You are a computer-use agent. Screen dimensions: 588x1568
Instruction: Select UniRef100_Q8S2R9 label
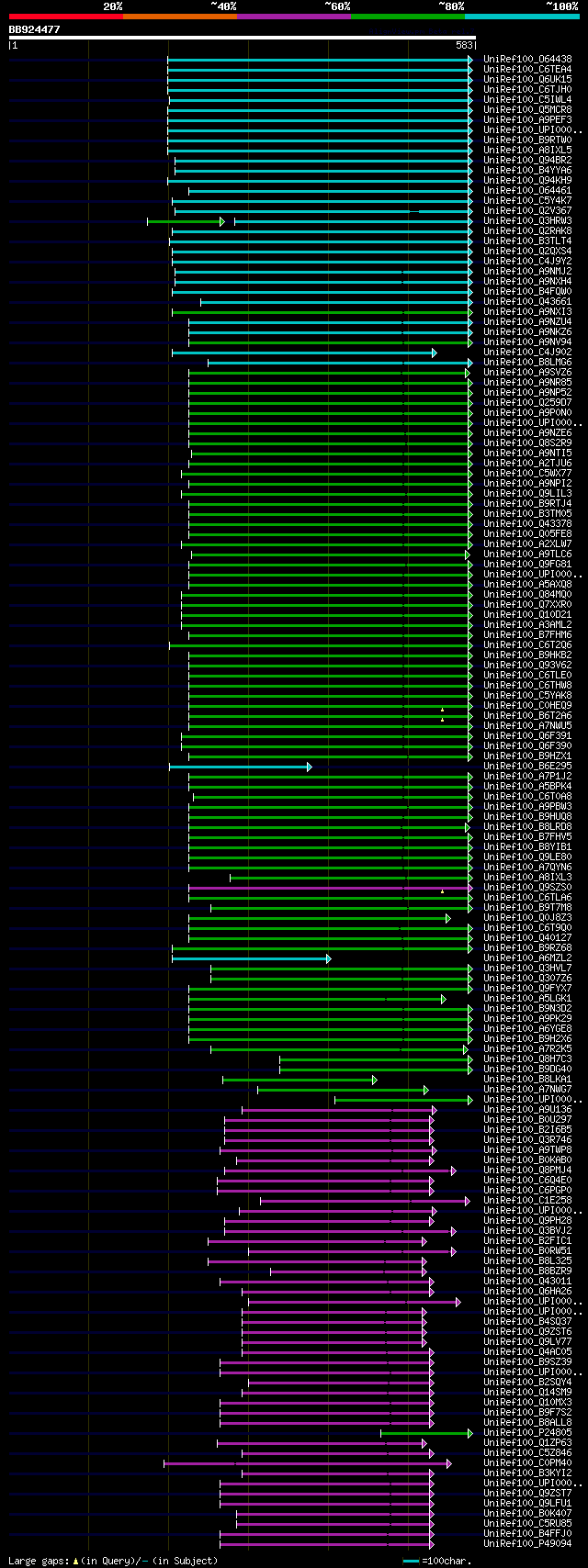click(527, 442)
